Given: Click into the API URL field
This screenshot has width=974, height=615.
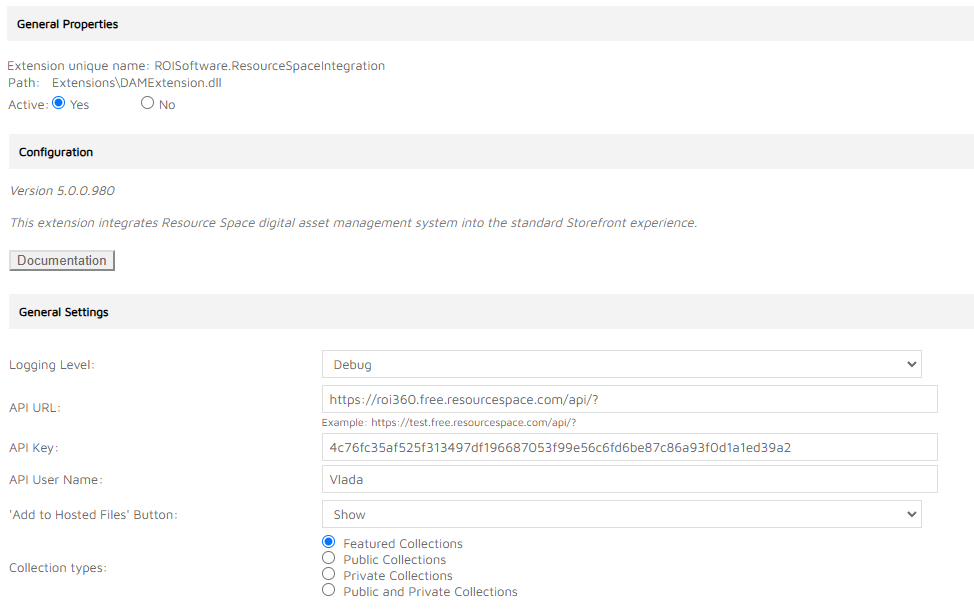Looking at the screenshot, I should [x=629, y=400].
